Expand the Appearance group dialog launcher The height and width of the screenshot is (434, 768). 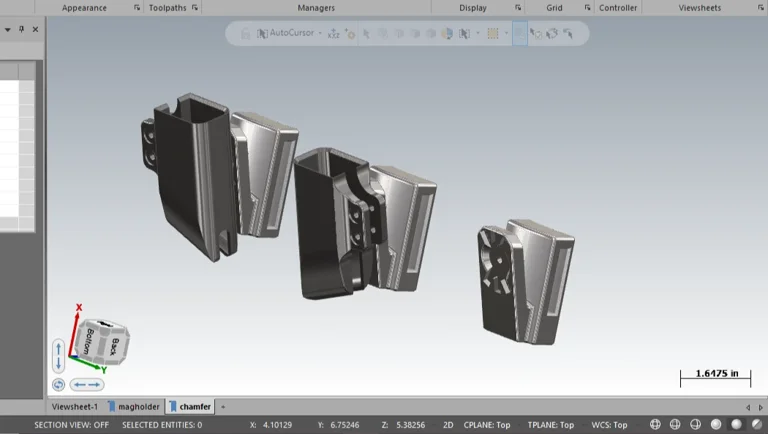[138, 8]
